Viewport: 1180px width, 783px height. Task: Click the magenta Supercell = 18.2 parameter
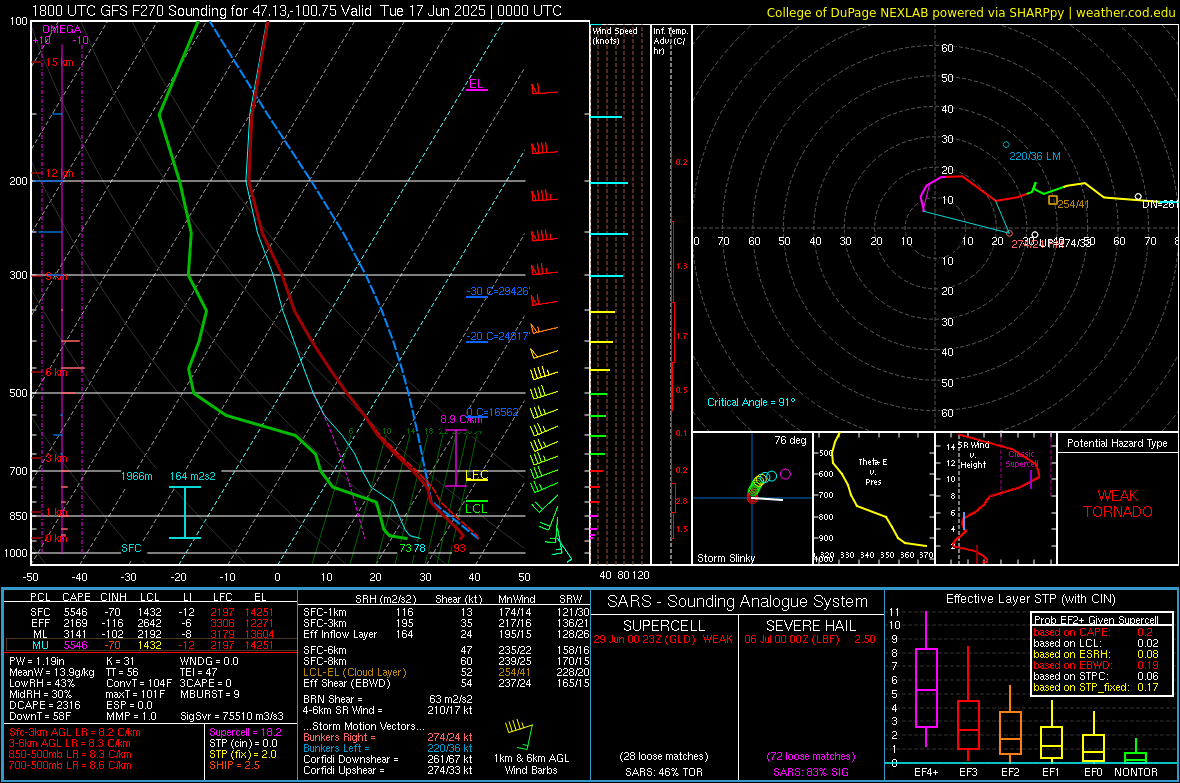click(245, 732)
